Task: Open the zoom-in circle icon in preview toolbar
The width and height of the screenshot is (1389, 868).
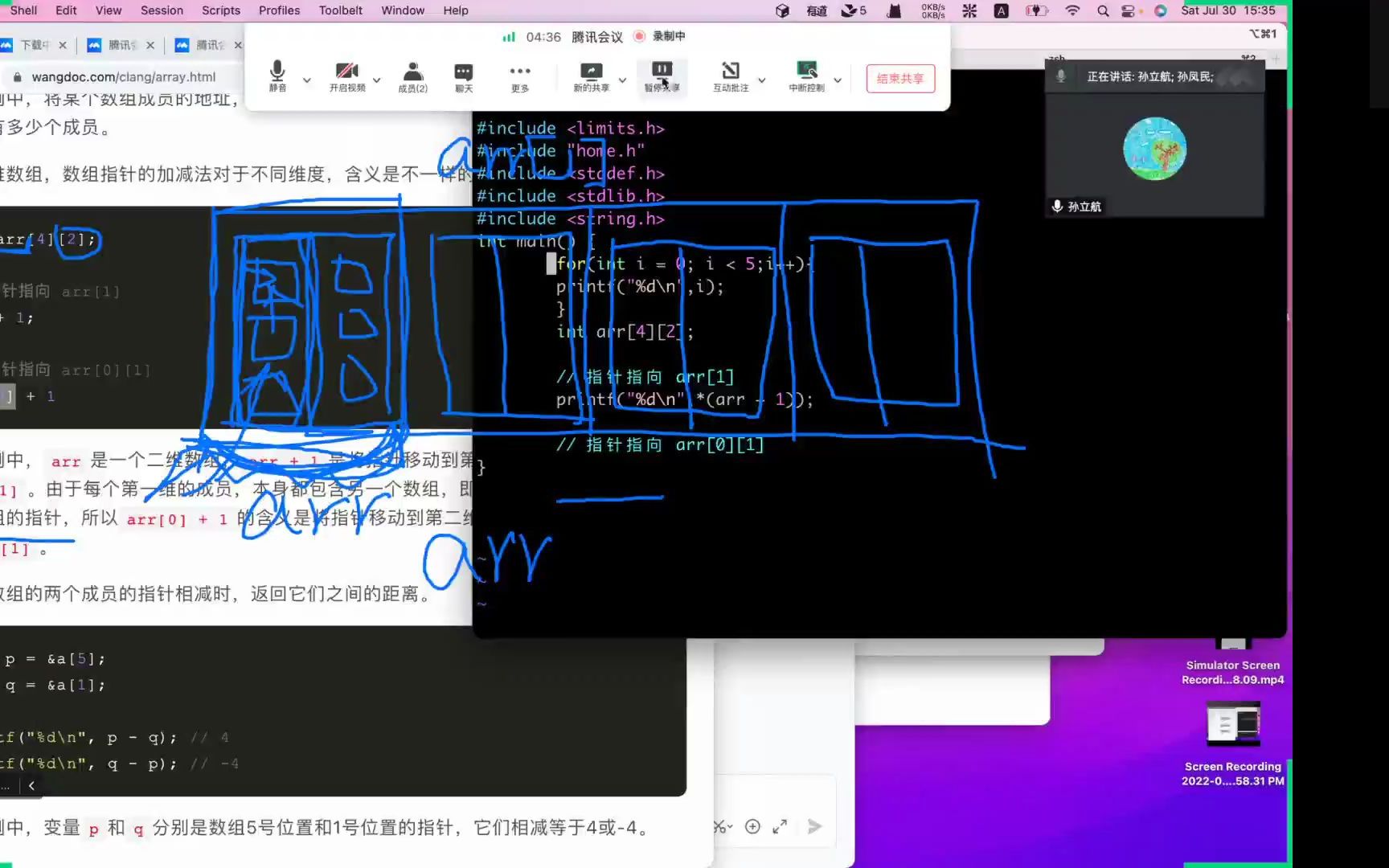Action: (752, 826)
